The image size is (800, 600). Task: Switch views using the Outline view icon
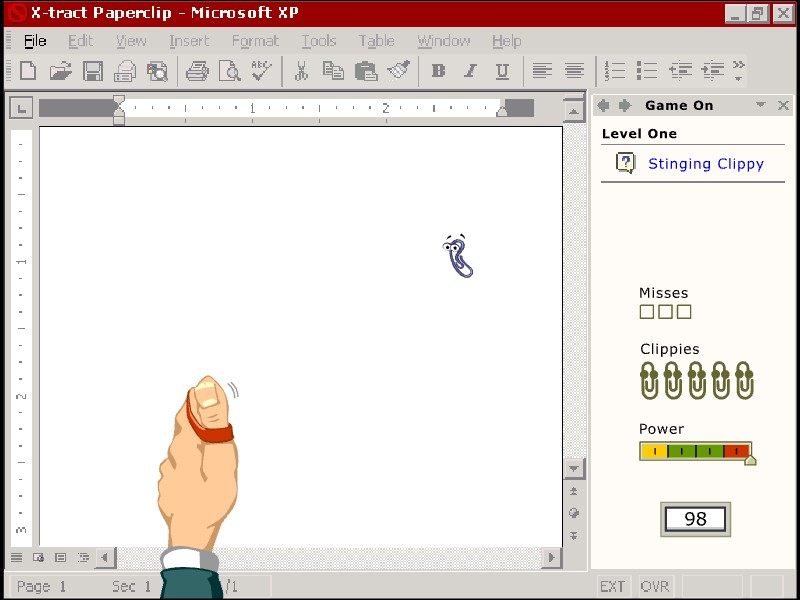tap(83, 558)
